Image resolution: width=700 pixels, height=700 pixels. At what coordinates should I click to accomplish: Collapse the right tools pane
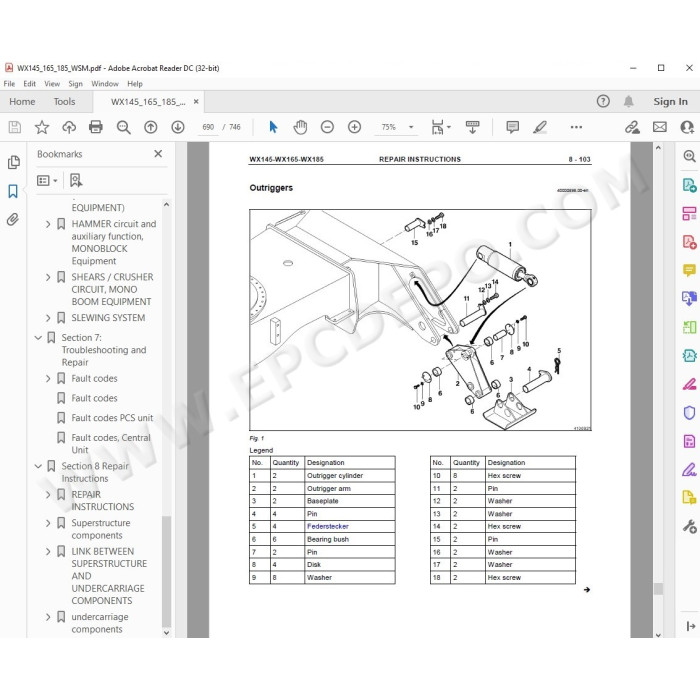click(x=691, y=626)
